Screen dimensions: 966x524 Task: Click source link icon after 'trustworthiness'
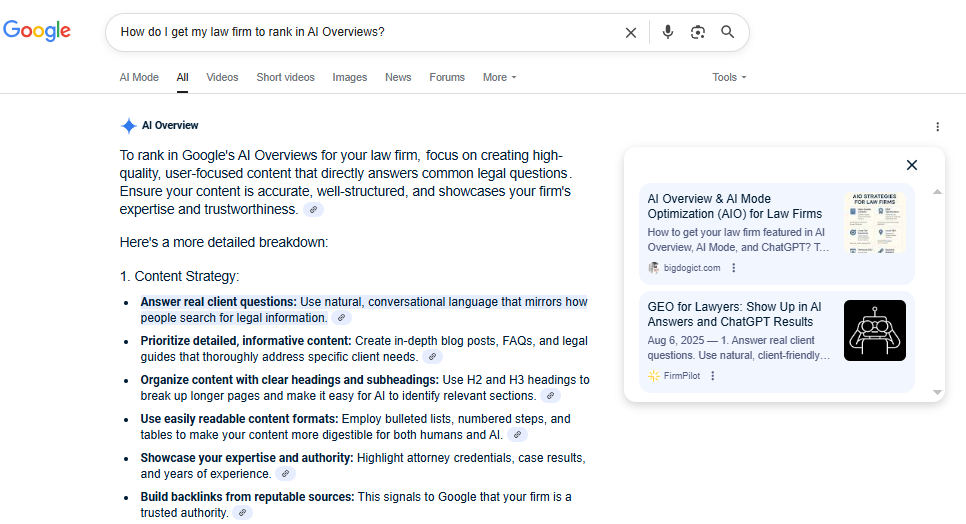pos(314,210)
